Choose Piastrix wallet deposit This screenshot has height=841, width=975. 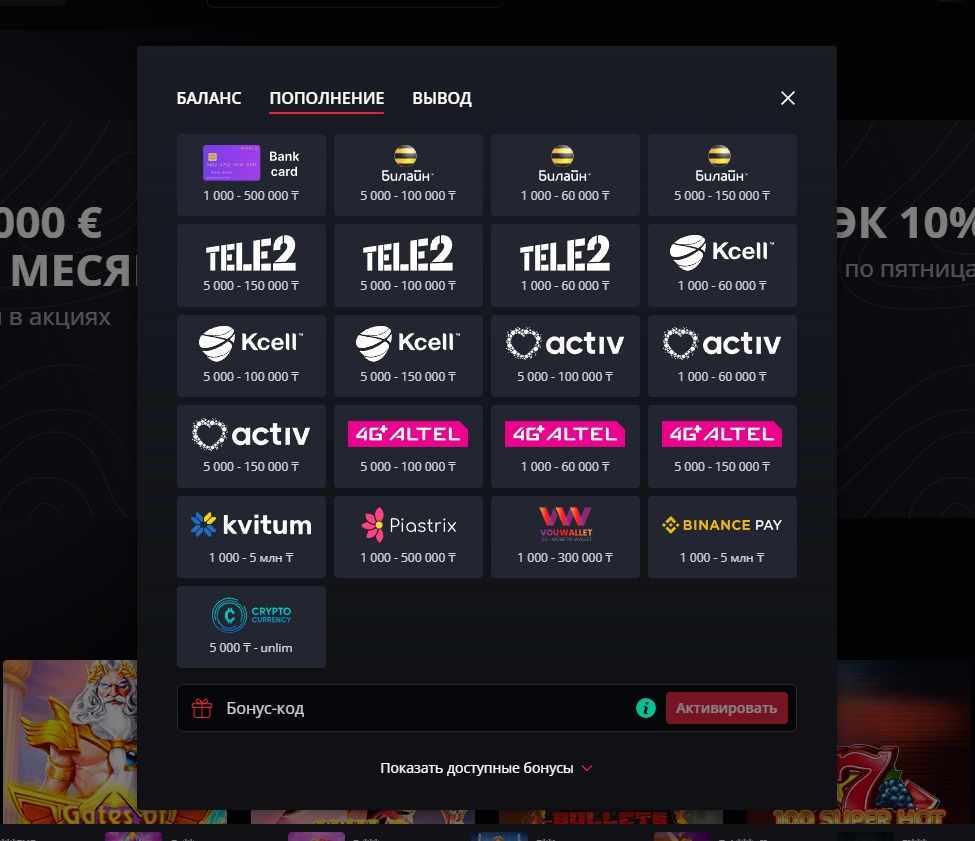(x=408, y=537)
